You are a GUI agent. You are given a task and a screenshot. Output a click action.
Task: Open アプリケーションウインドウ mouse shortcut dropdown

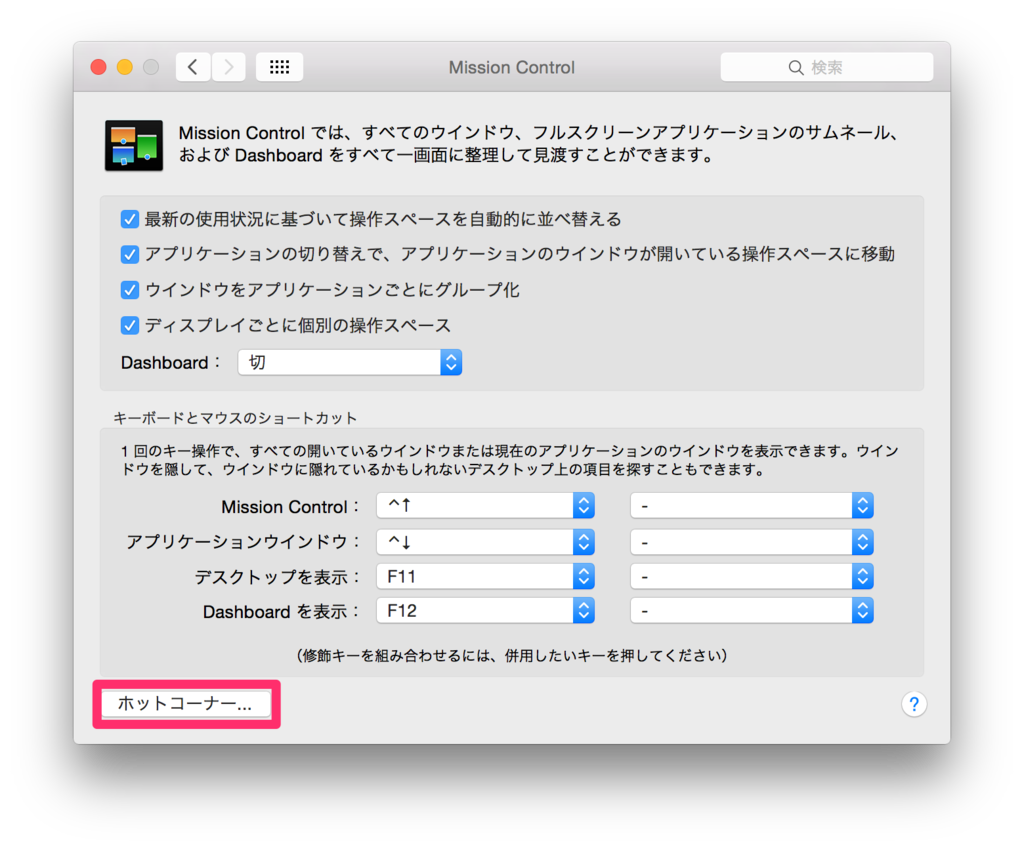pos(752,542)
